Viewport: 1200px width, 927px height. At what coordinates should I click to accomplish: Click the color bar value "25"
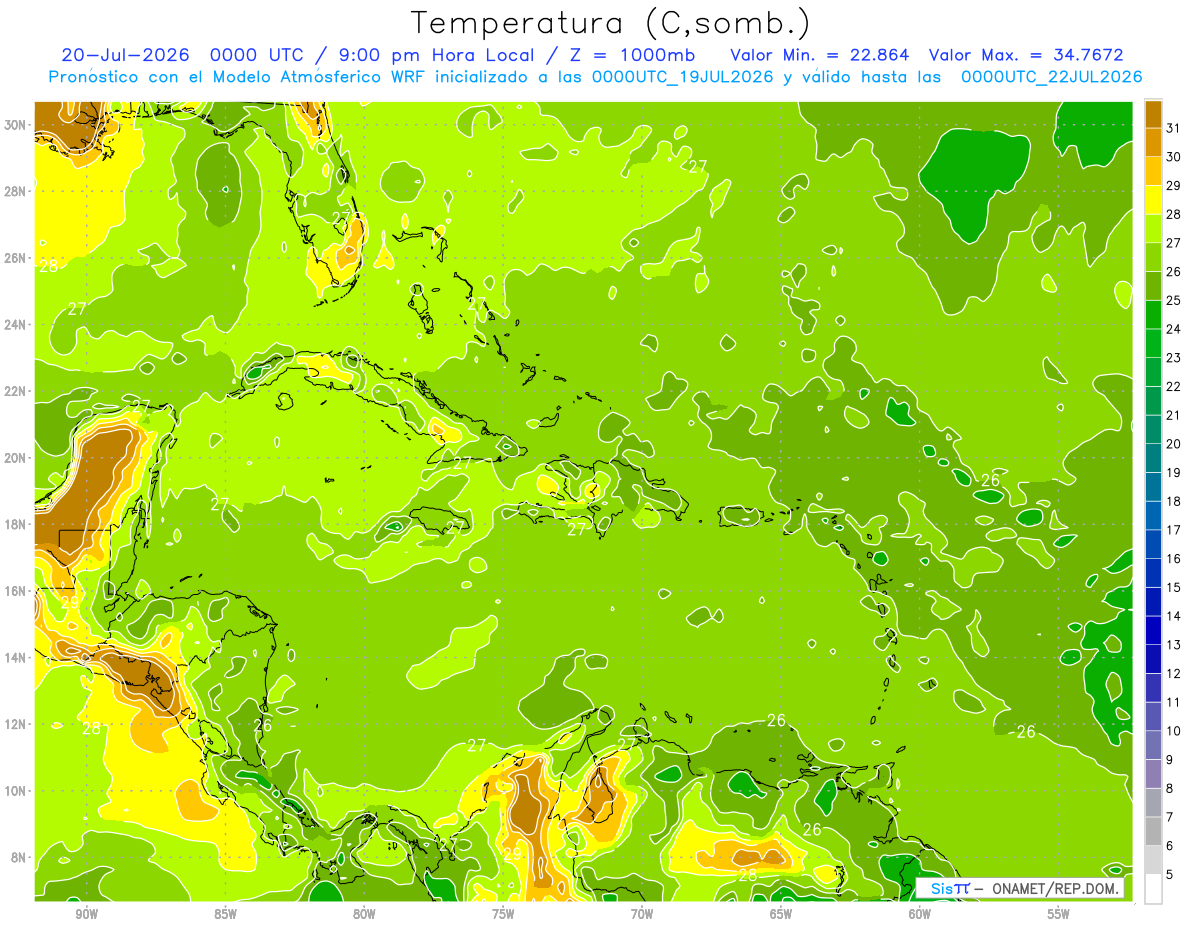1174,300
